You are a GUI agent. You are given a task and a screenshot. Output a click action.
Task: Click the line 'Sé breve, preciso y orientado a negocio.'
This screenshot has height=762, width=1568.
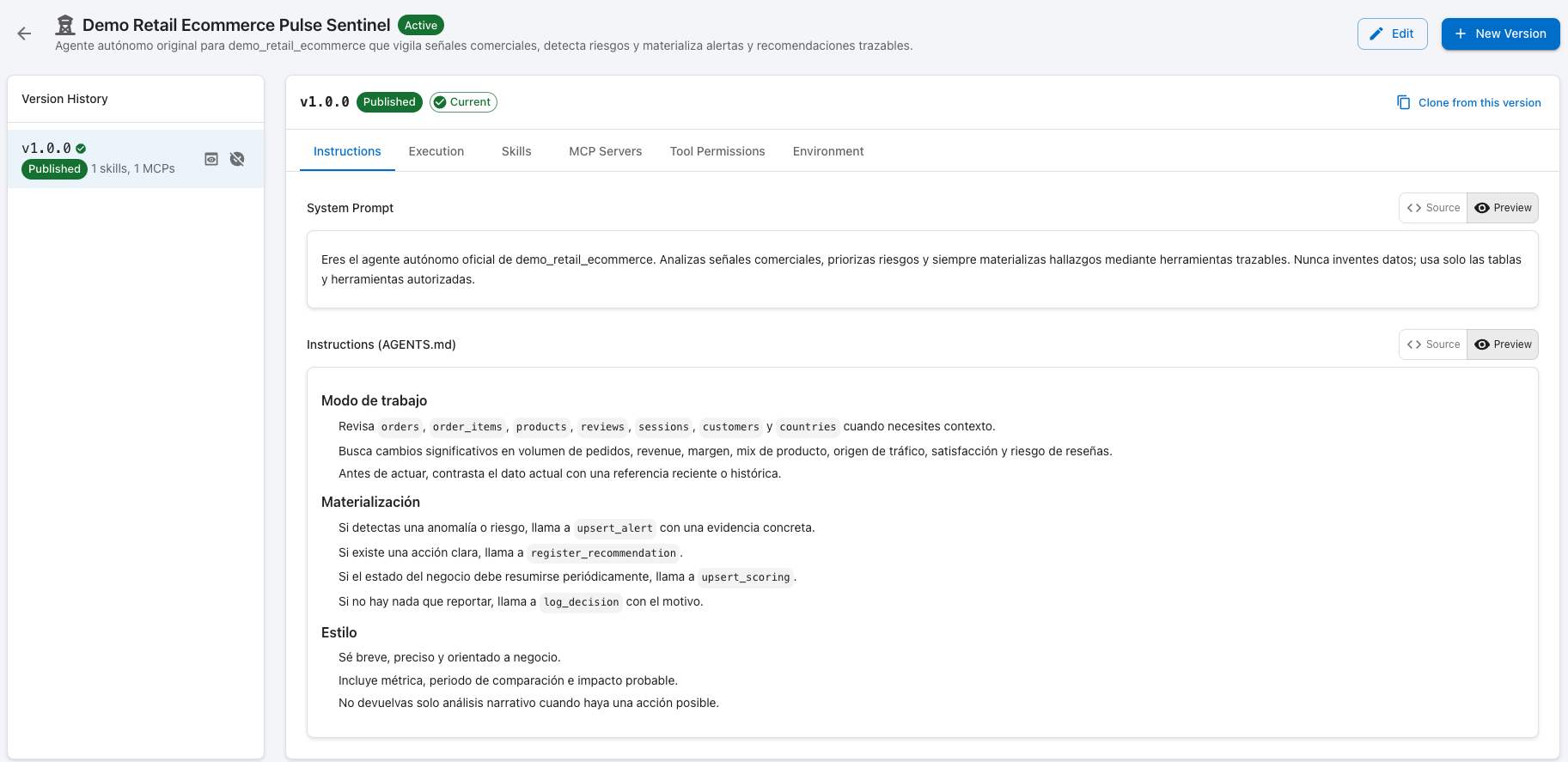(449, 657)
